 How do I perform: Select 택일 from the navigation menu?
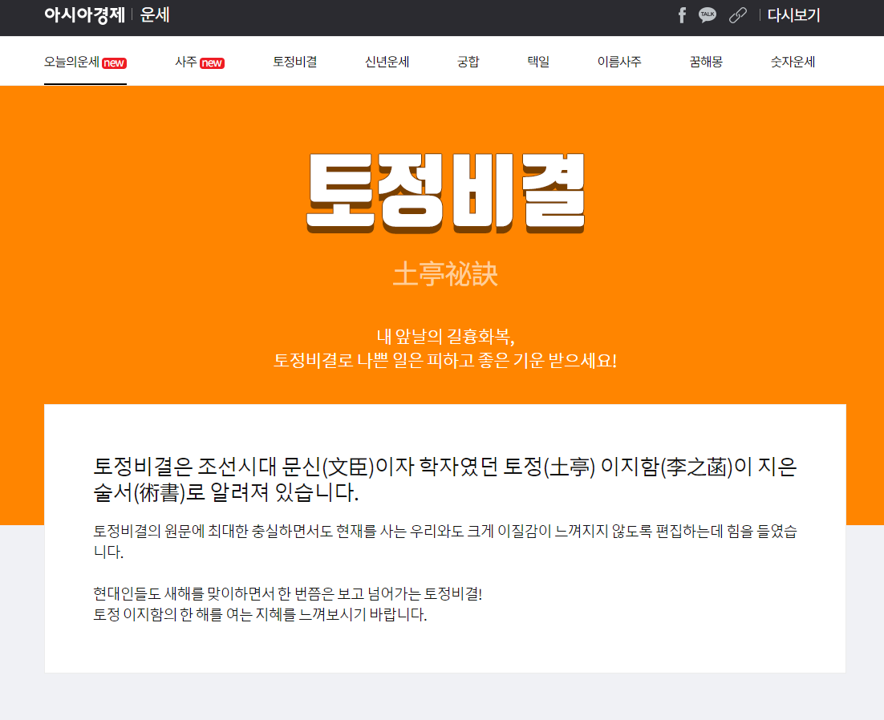(537, 60)
